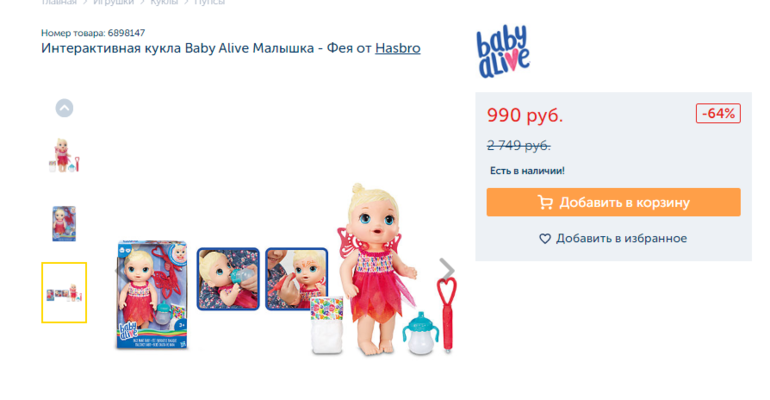770x400 pixels.
Task: Open the Куклы breadcrumb
Action: click(164, 2)
